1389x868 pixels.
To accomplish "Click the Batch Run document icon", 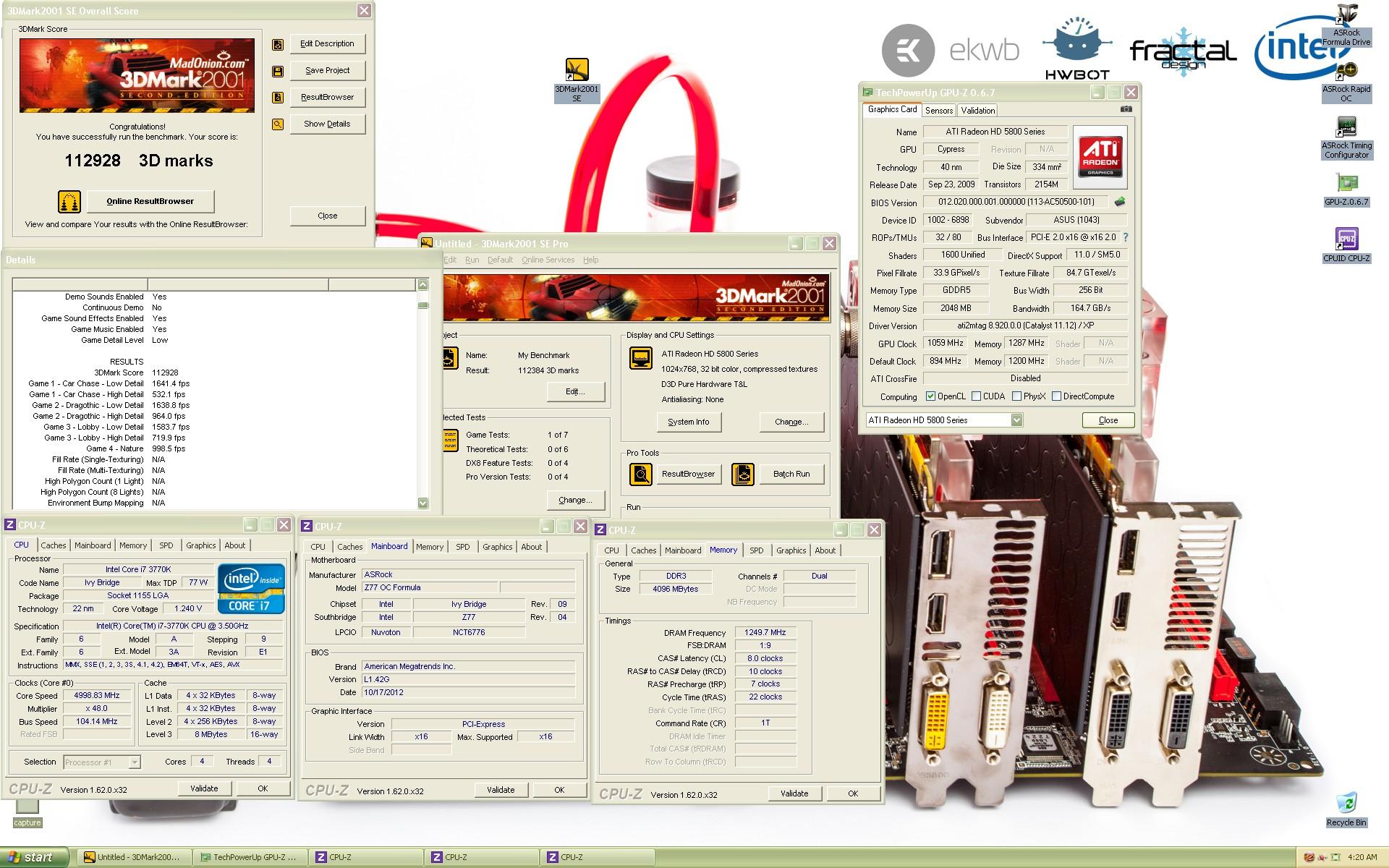I will tap(743, 475).
